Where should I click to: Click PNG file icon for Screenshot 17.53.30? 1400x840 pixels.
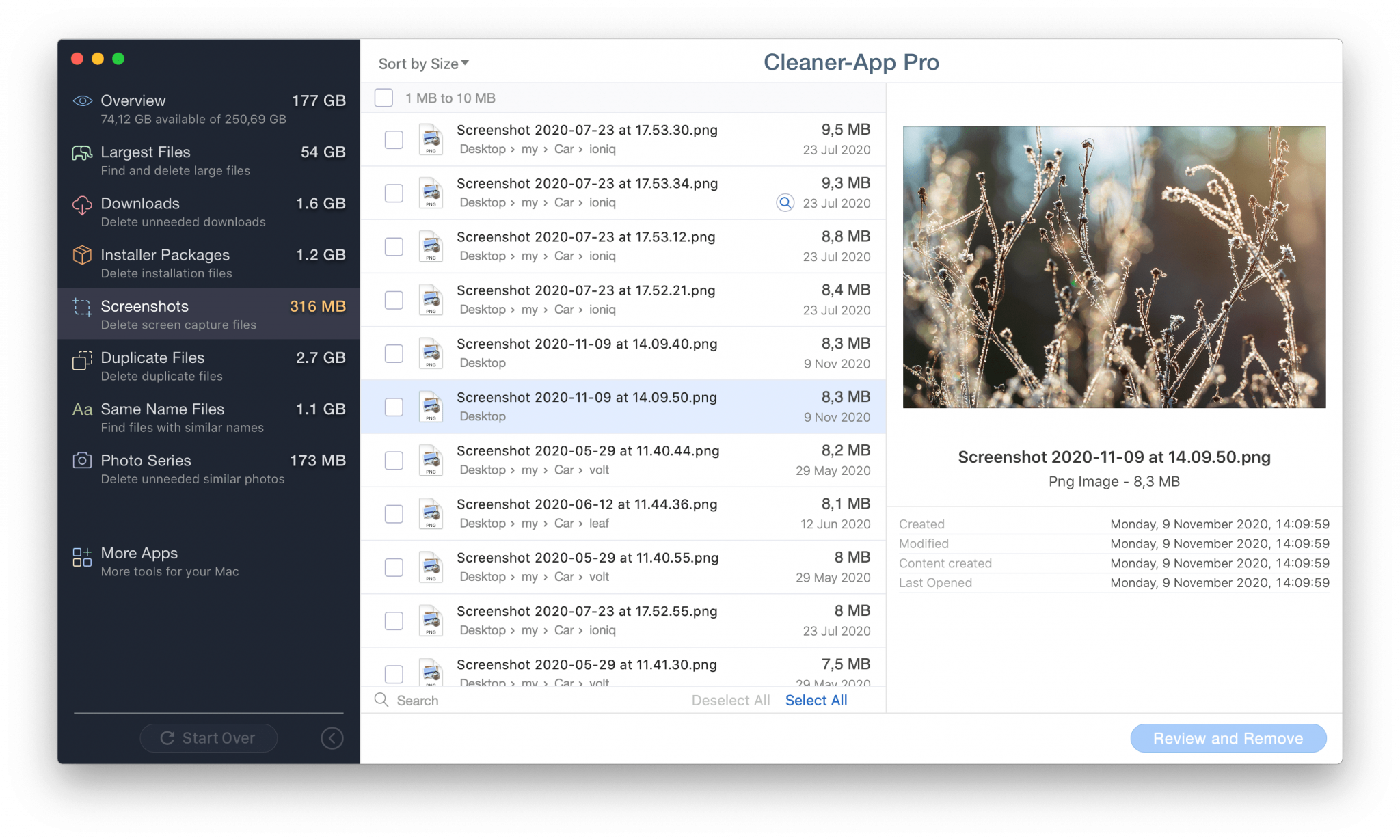pyautogui.click(x=431, y=139)
